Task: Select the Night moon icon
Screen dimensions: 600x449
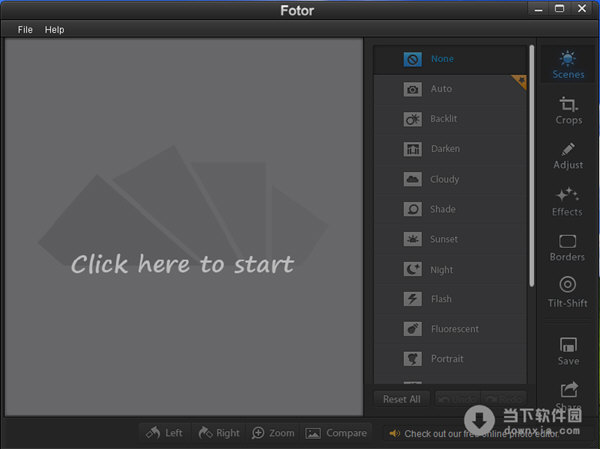Action: (412, 269)
